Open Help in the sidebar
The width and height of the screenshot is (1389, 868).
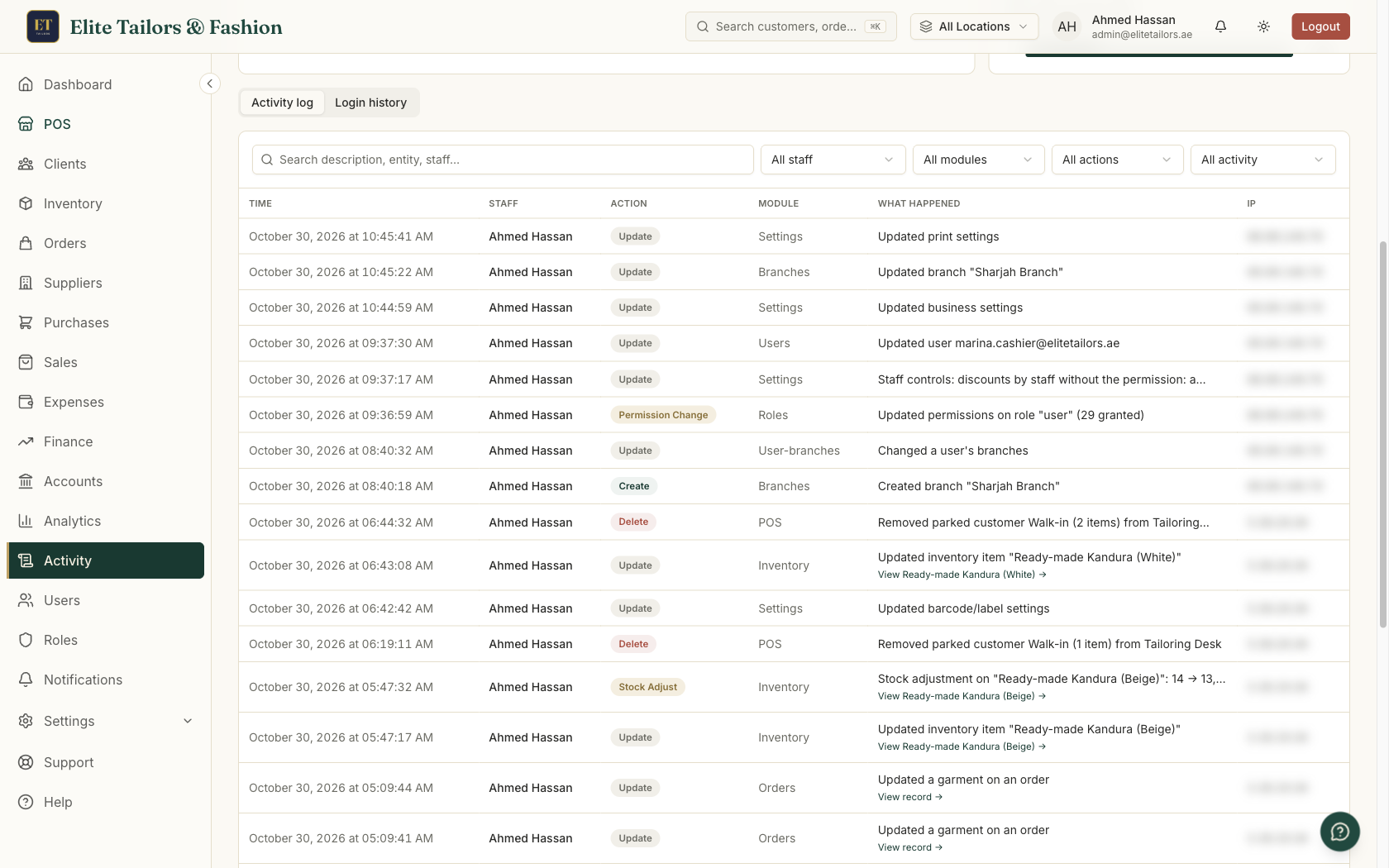[x=105, y=802]
